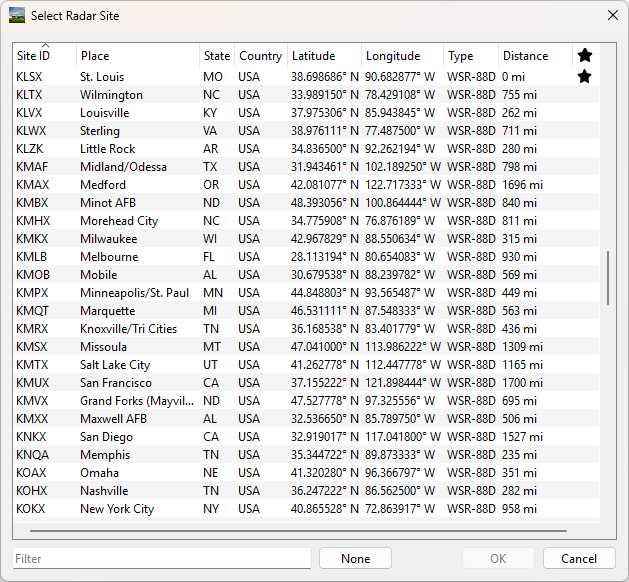629x582 pixels.
Task: Select the Little Rock entry
Action: click(306, 149)
